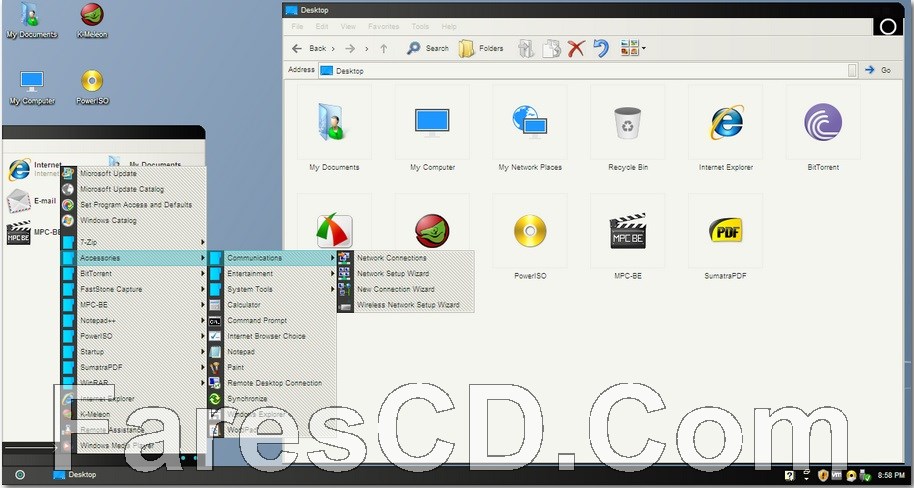
Task: Toggle the Folders pane
Action: (x=481, y=48)
